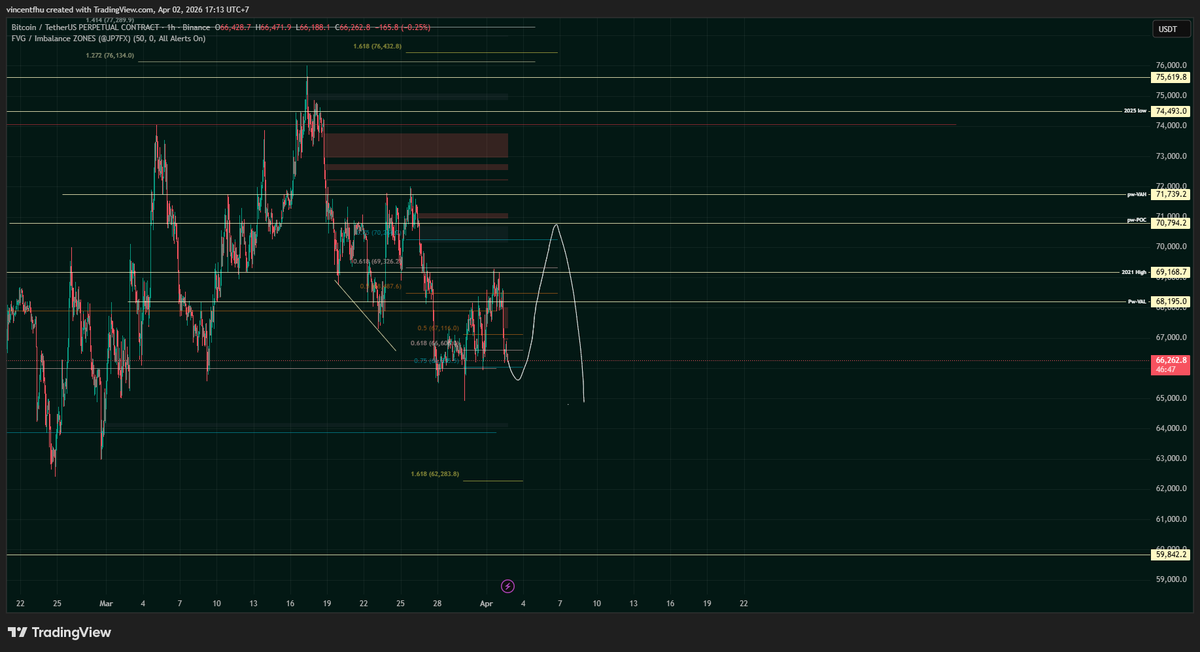
Task: Select the 70,794.2 pw-POC price label
Action: click(1171, 223)
